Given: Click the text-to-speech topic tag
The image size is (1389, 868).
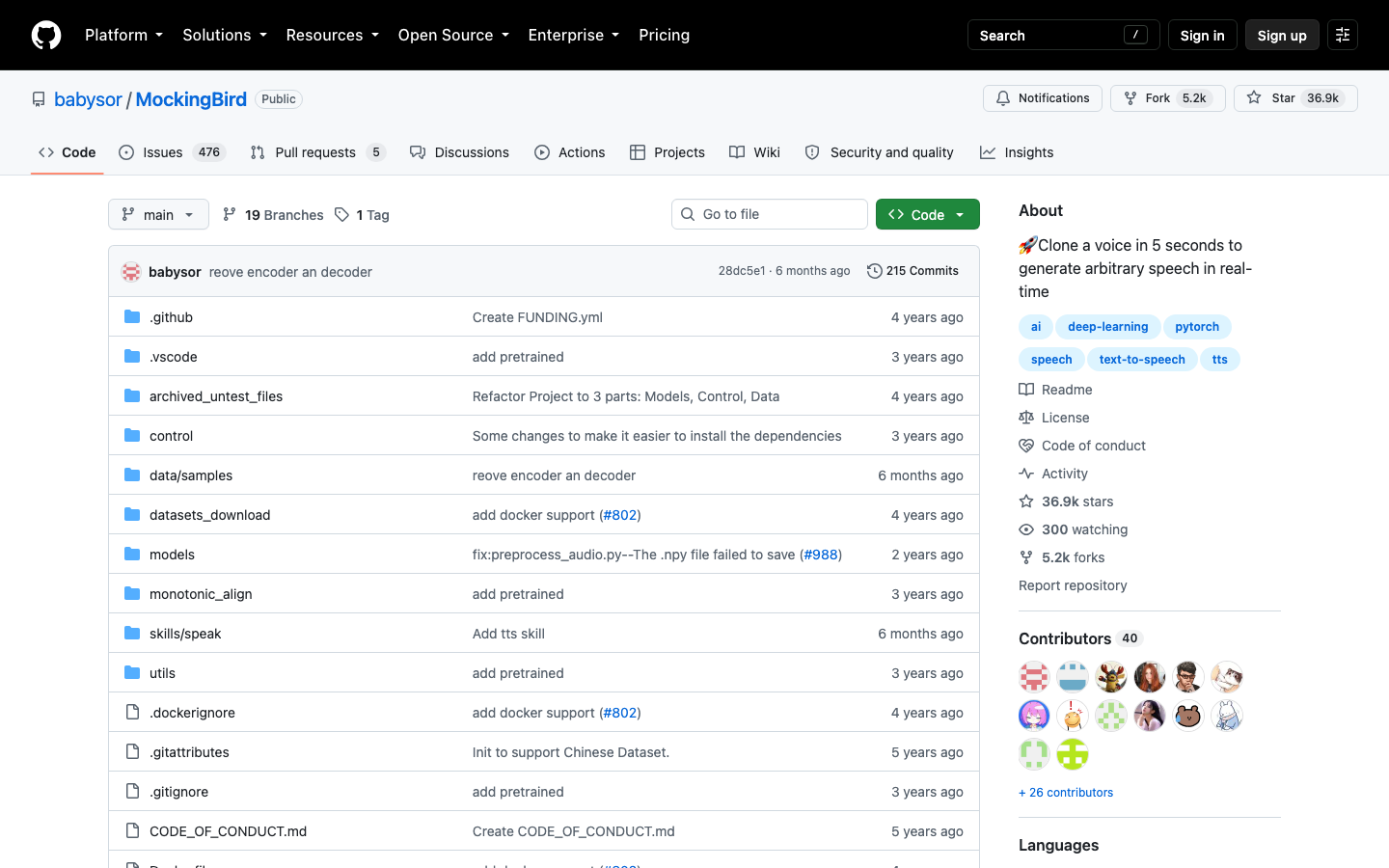Looking at the screenshot, I should click(1142, 360).
